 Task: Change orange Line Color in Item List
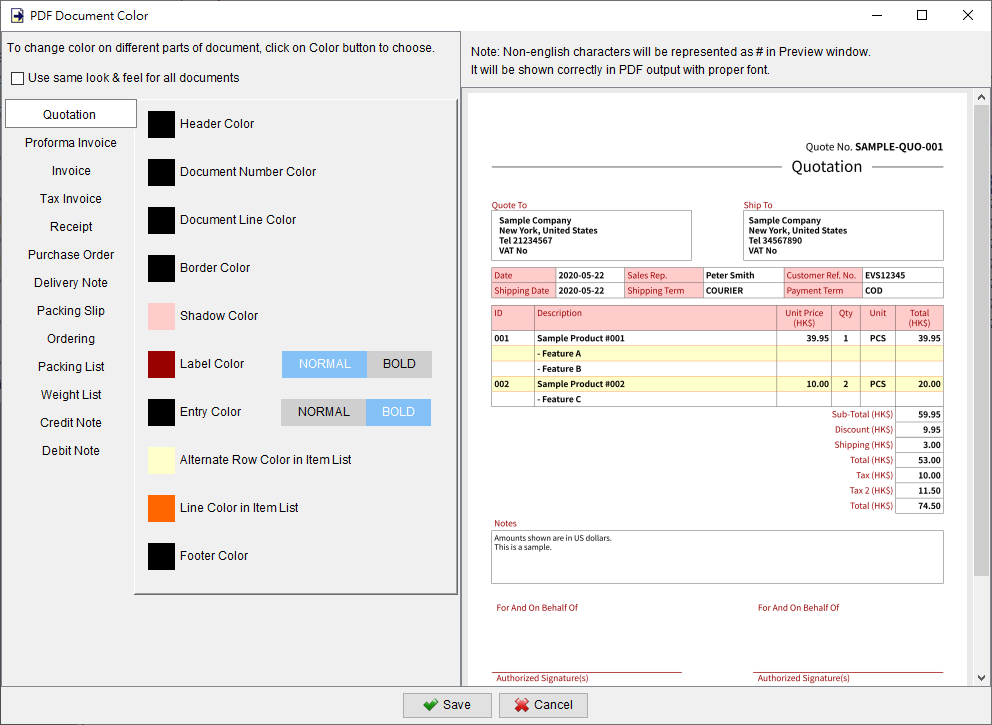[x=161, y=508]
